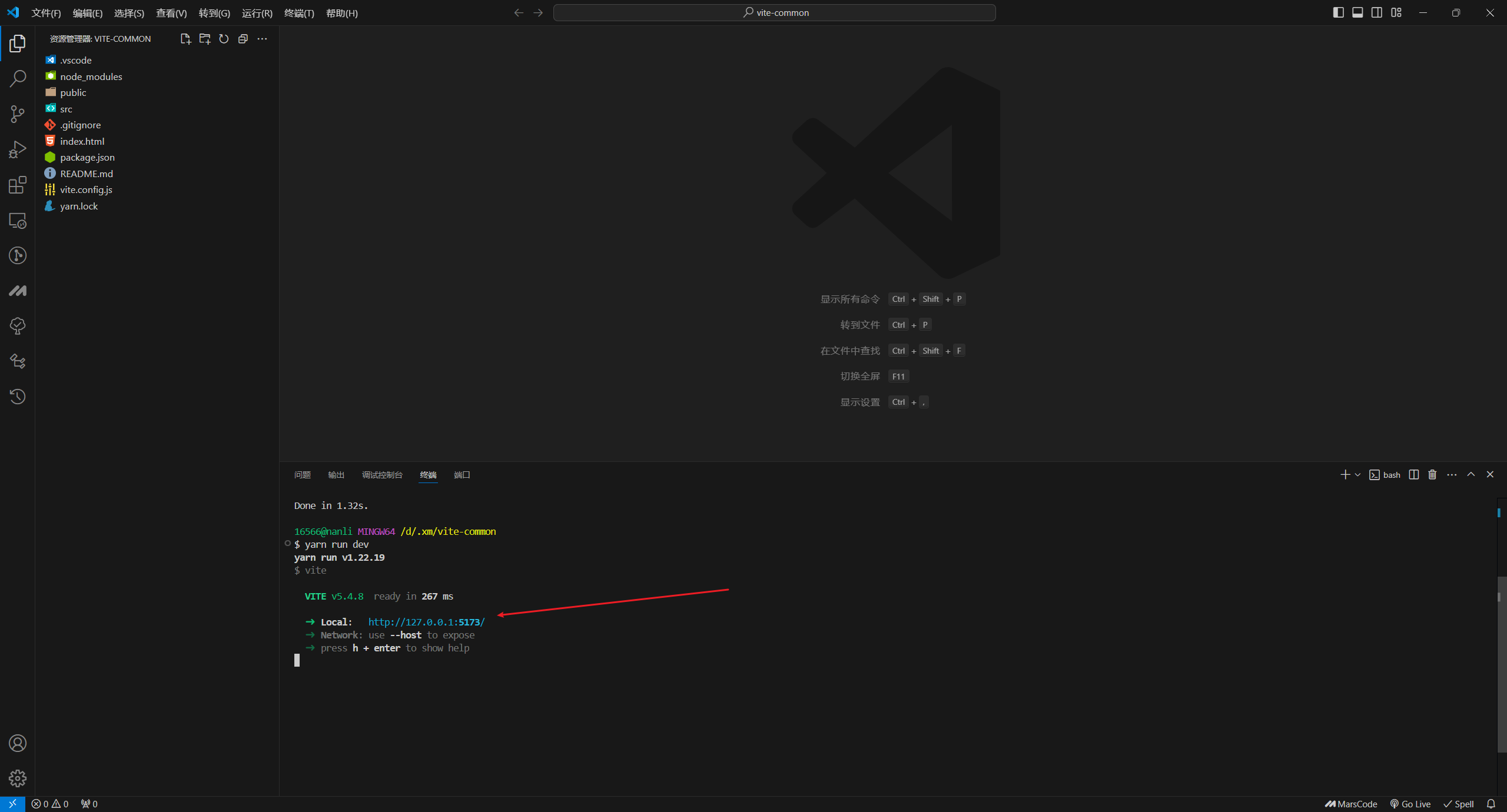Toggle the secondary sidebar visibility
Screen dimensions: 1507x812
pos(1376,12)
